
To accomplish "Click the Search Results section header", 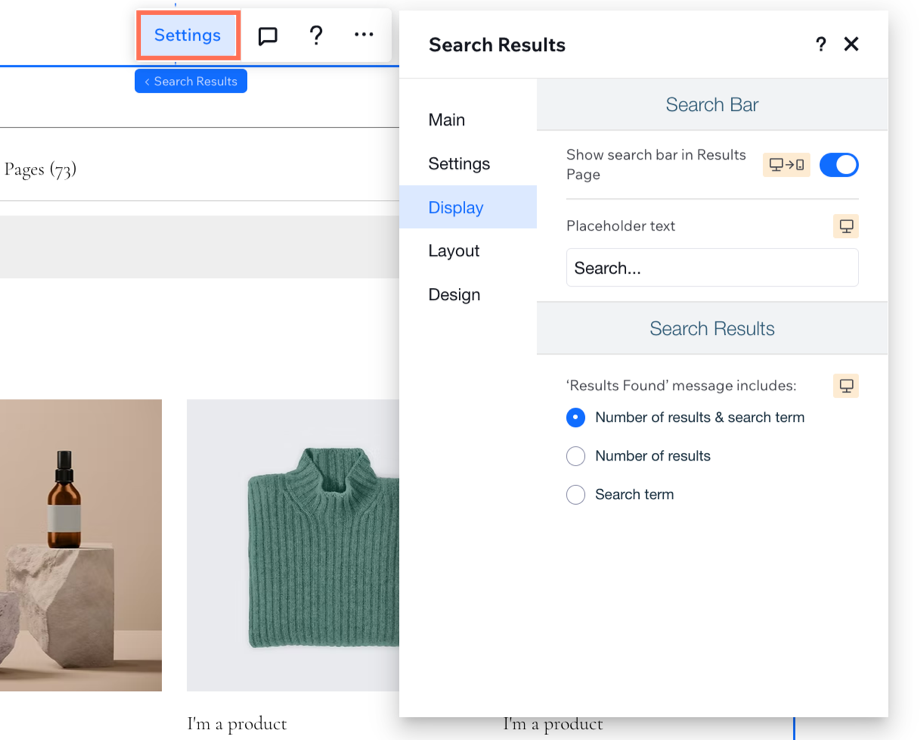I will coord(712,328).
